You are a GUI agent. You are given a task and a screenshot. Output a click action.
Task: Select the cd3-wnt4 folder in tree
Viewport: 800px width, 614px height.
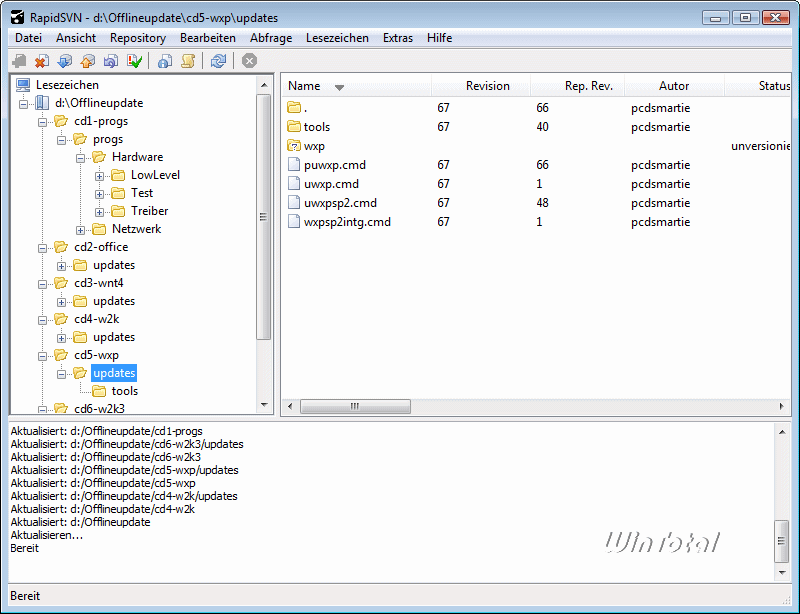pos(100,283)
